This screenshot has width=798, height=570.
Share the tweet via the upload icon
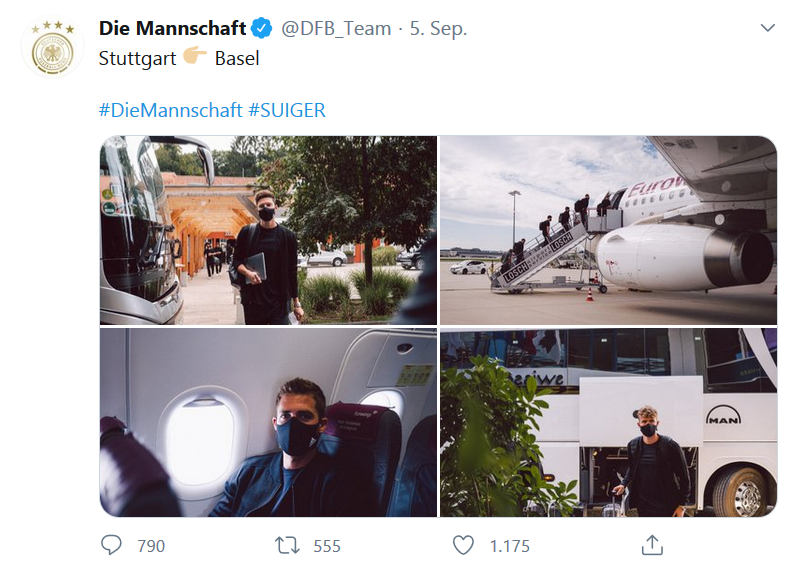652,544
